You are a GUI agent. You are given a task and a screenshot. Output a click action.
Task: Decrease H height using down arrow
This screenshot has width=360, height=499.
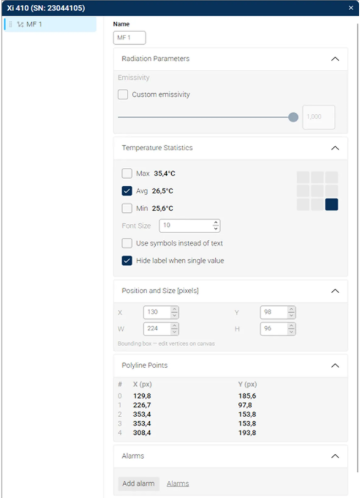(291, 332)
